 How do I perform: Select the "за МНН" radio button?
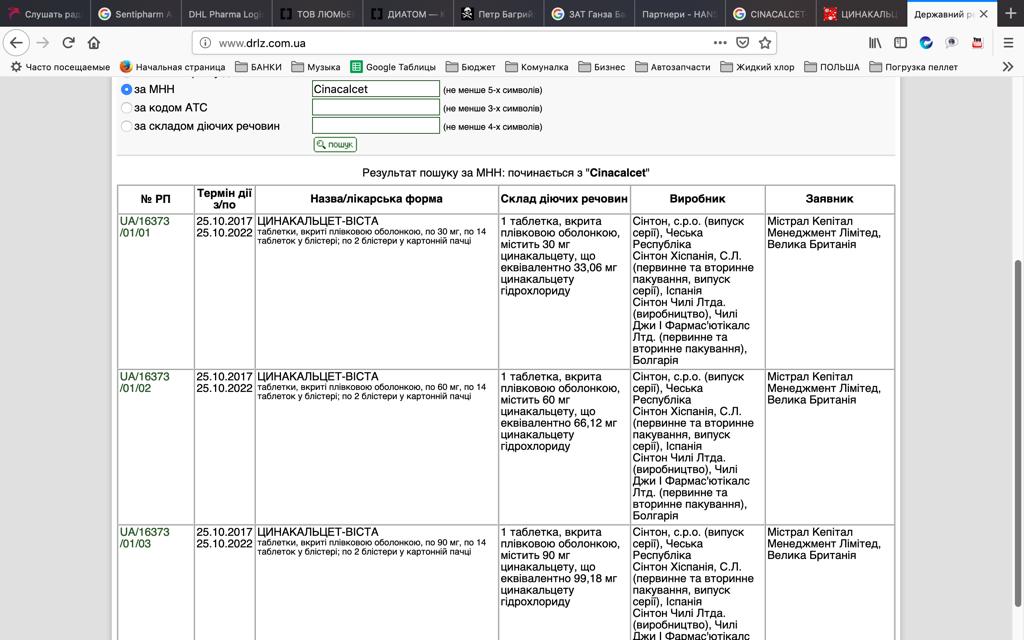pos(126,89)
